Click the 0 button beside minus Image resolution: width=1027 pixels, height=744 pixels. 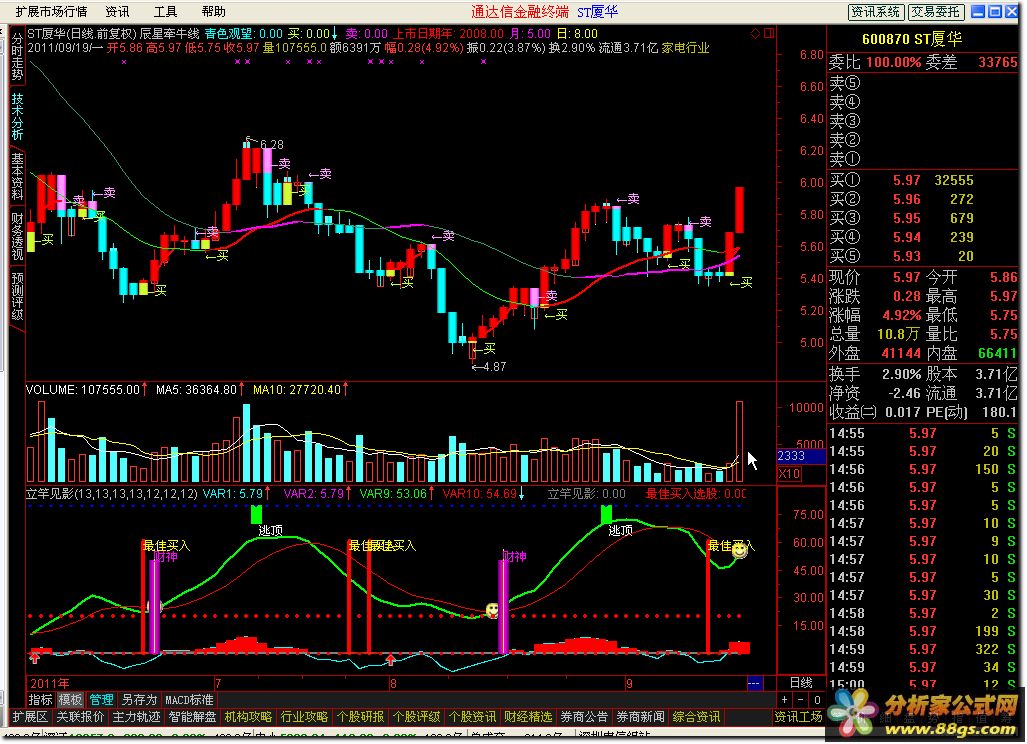click(817, 700)
